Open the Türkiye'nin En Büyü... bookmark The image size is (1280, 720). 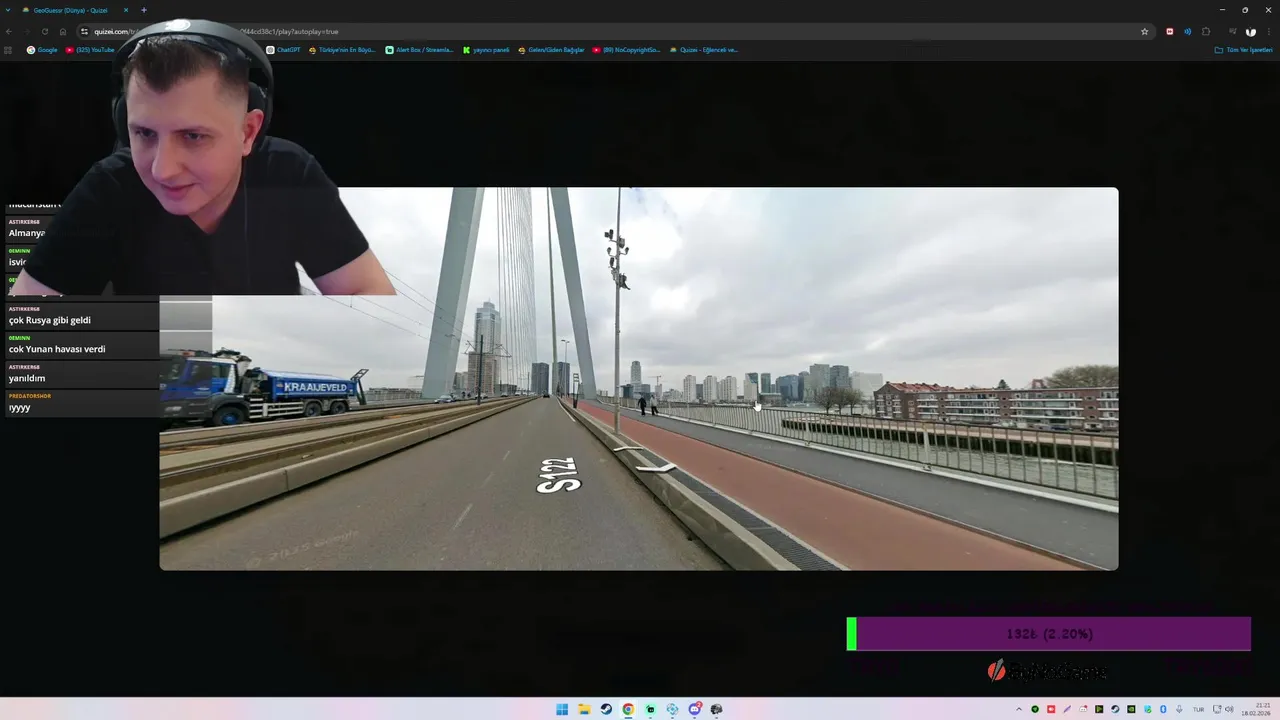point(342,50)
